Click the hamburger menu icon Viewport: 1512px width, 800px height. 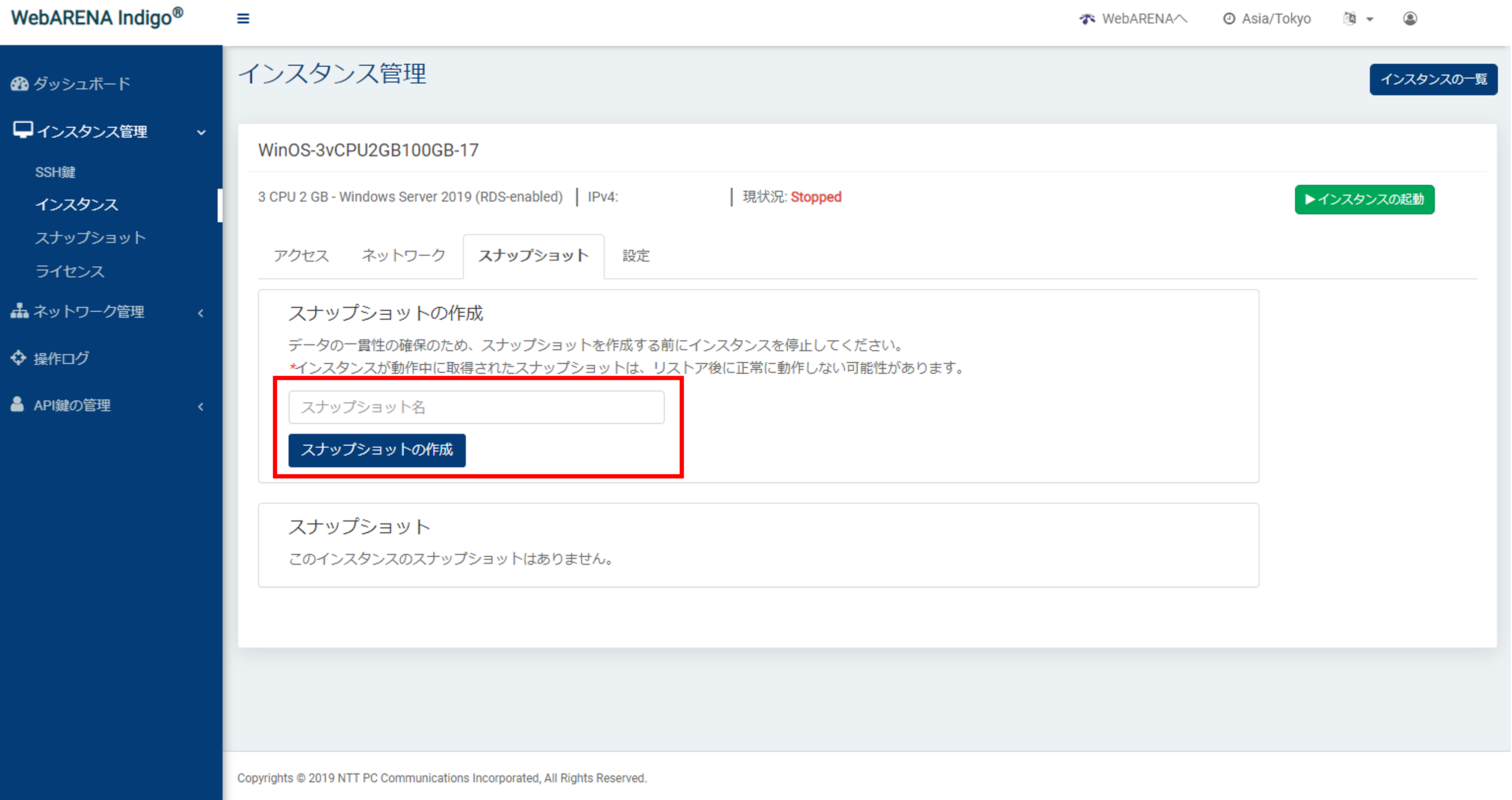click(243, 19)
